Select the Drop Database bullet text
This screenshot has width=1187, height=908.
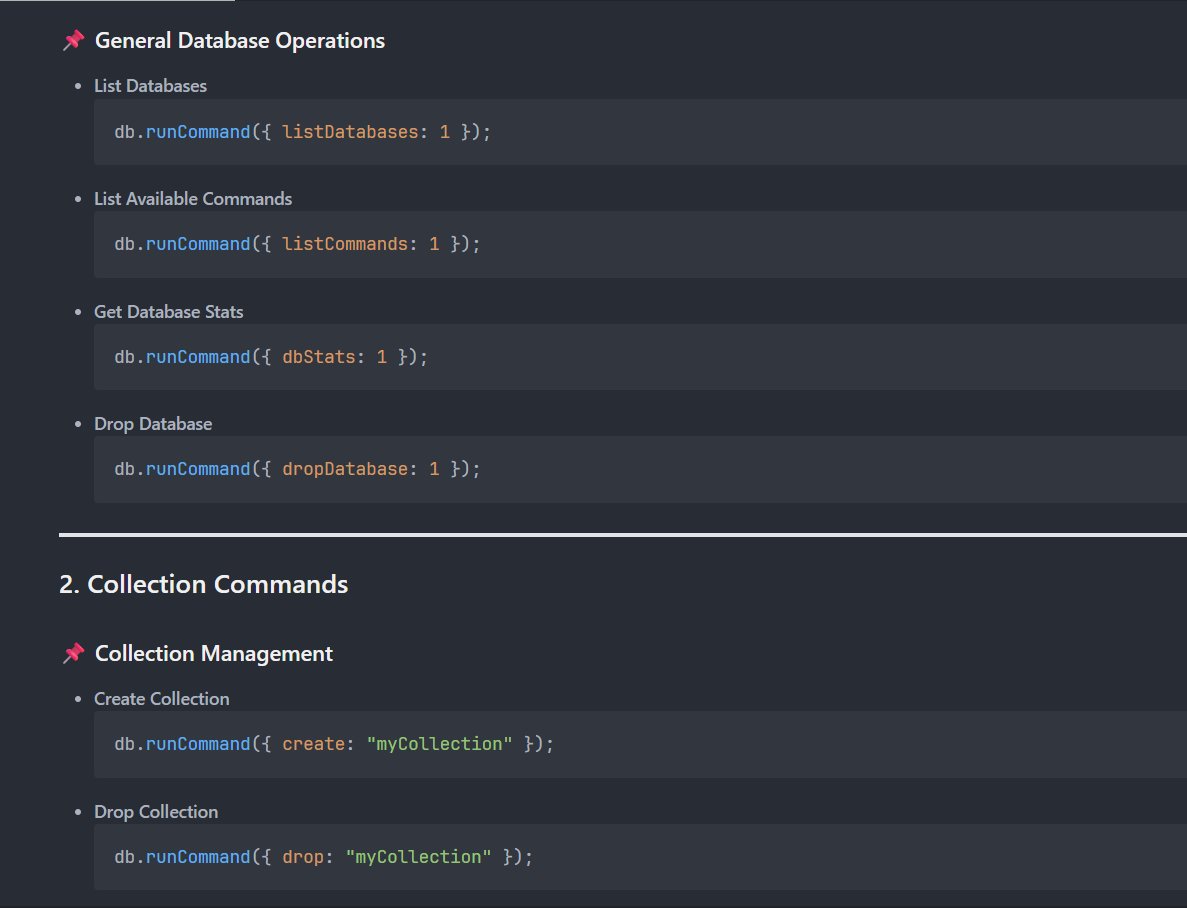tap(153, 423)
